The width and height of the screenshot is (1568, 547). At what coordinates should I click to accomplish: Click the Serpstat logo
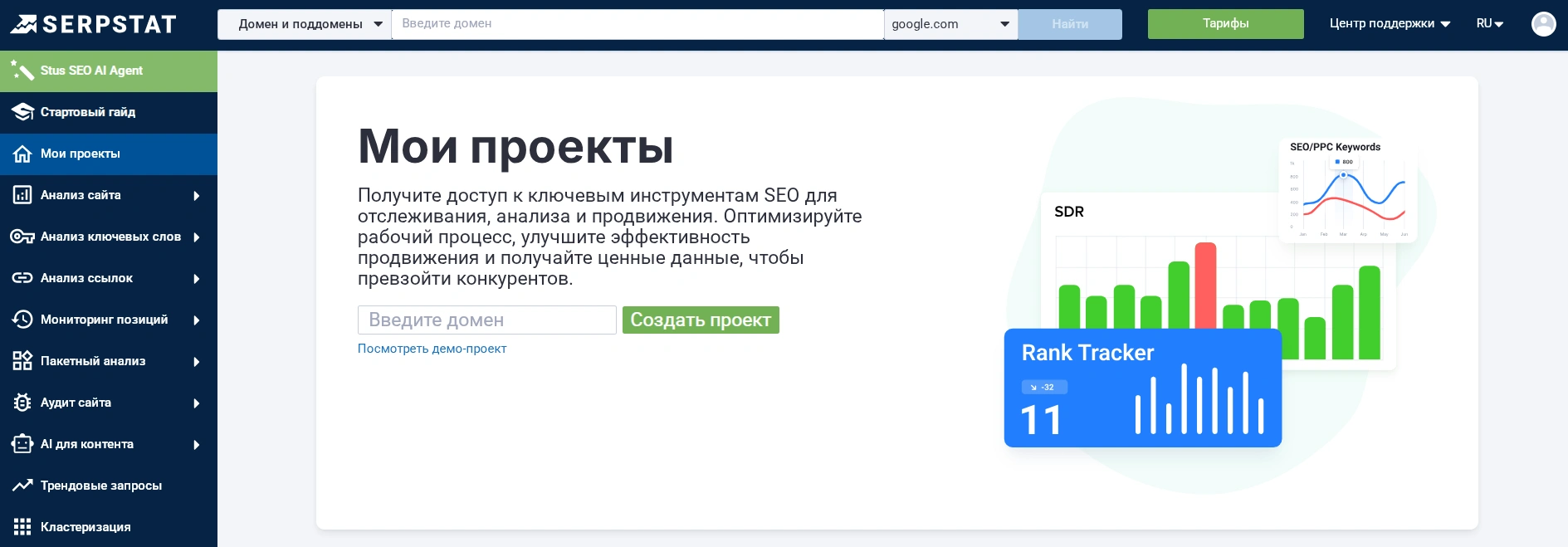click(93, 24)
